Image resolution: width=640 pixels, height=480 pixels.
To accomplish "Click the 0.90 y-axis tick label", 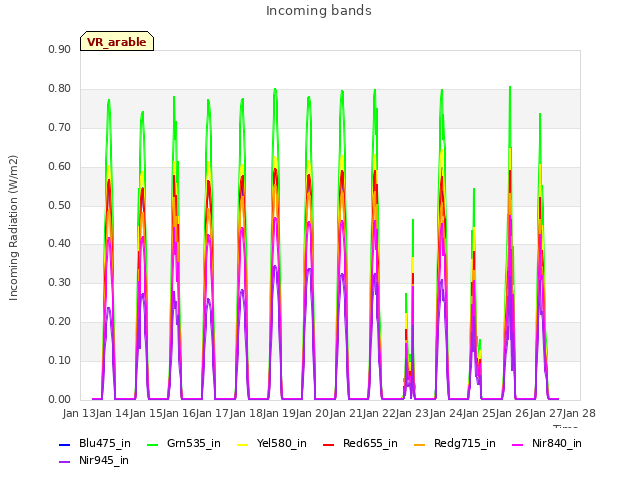I will click(x=60, y=50).
